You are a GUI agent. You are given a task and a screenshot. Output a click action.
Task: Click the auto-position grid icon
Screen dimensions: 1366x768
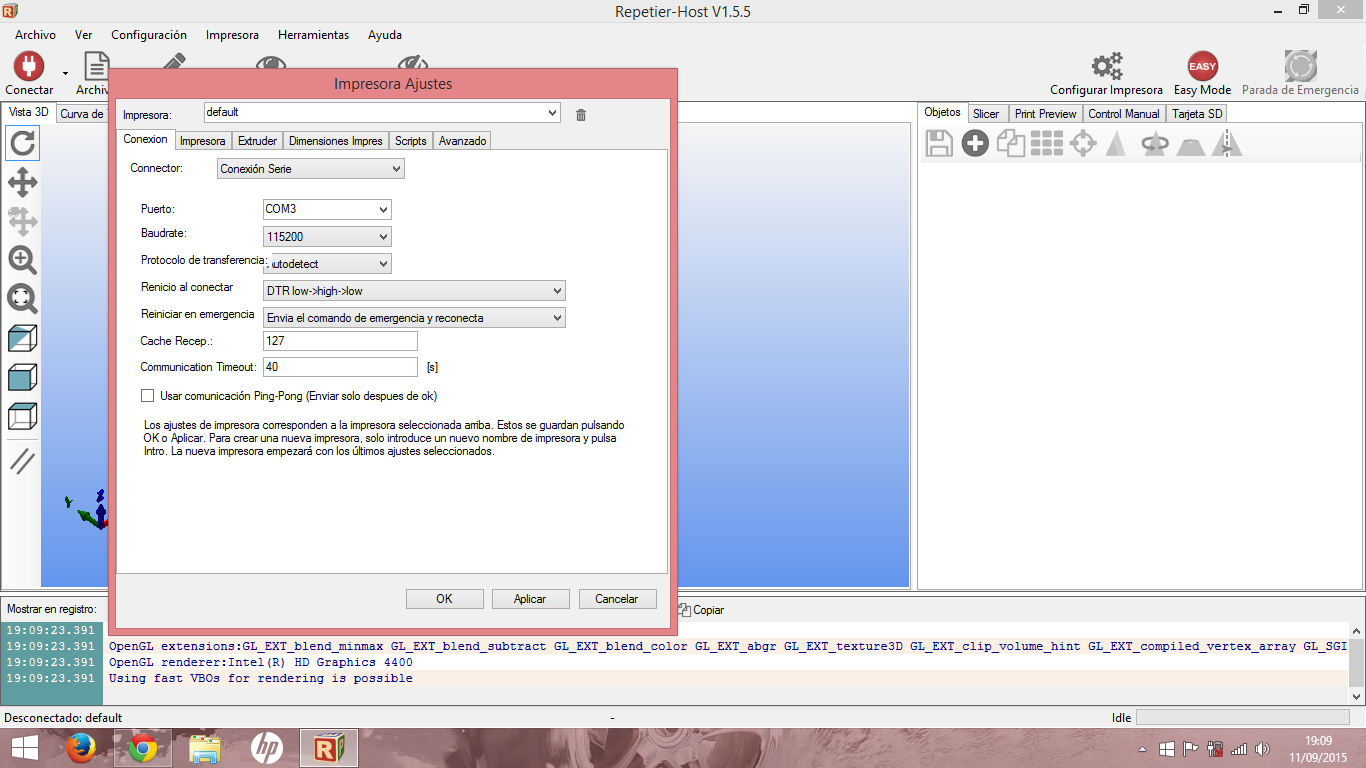[x=1047, y=144]
